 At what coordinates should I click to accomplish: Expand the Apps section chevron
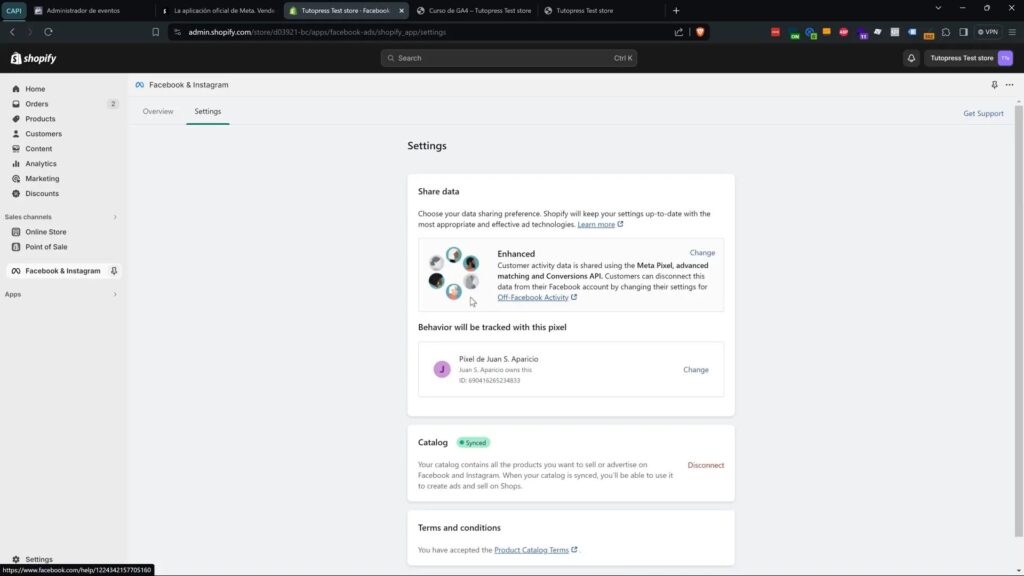point(115,295)
